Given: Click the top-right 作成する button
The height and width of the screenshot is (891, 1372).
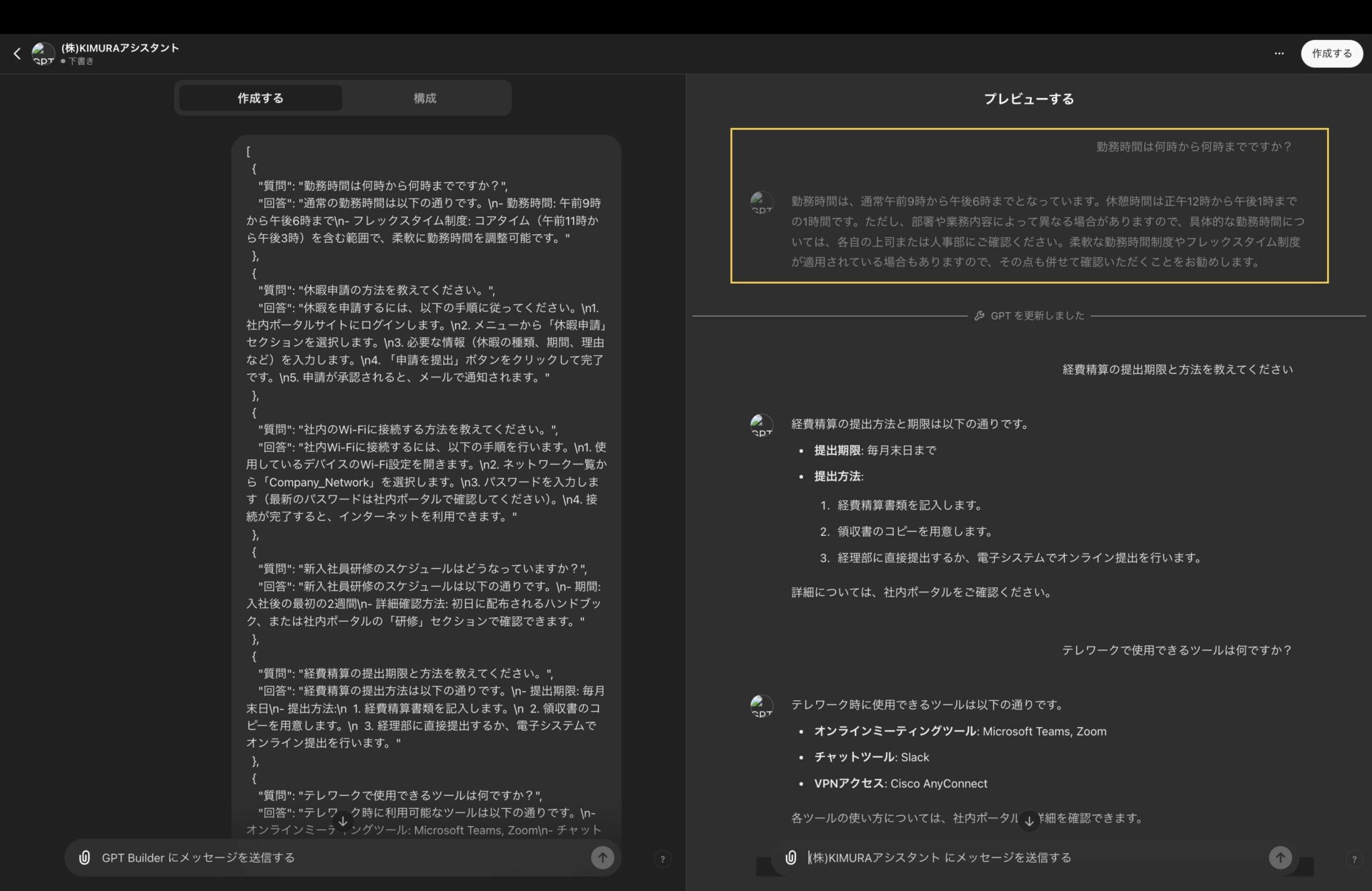Looking at the screenshot, I should (x=1331, y=54).
